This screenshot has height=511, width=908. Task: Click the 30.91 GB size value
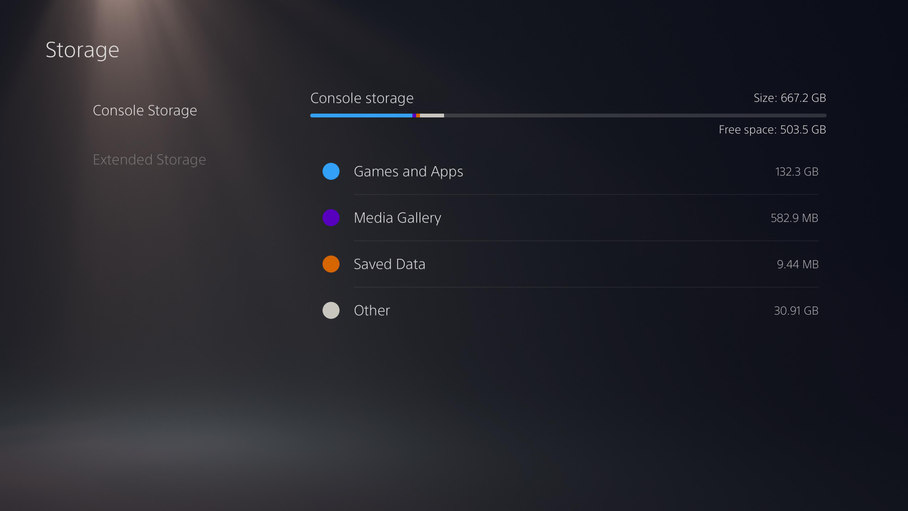pos(796,311)
